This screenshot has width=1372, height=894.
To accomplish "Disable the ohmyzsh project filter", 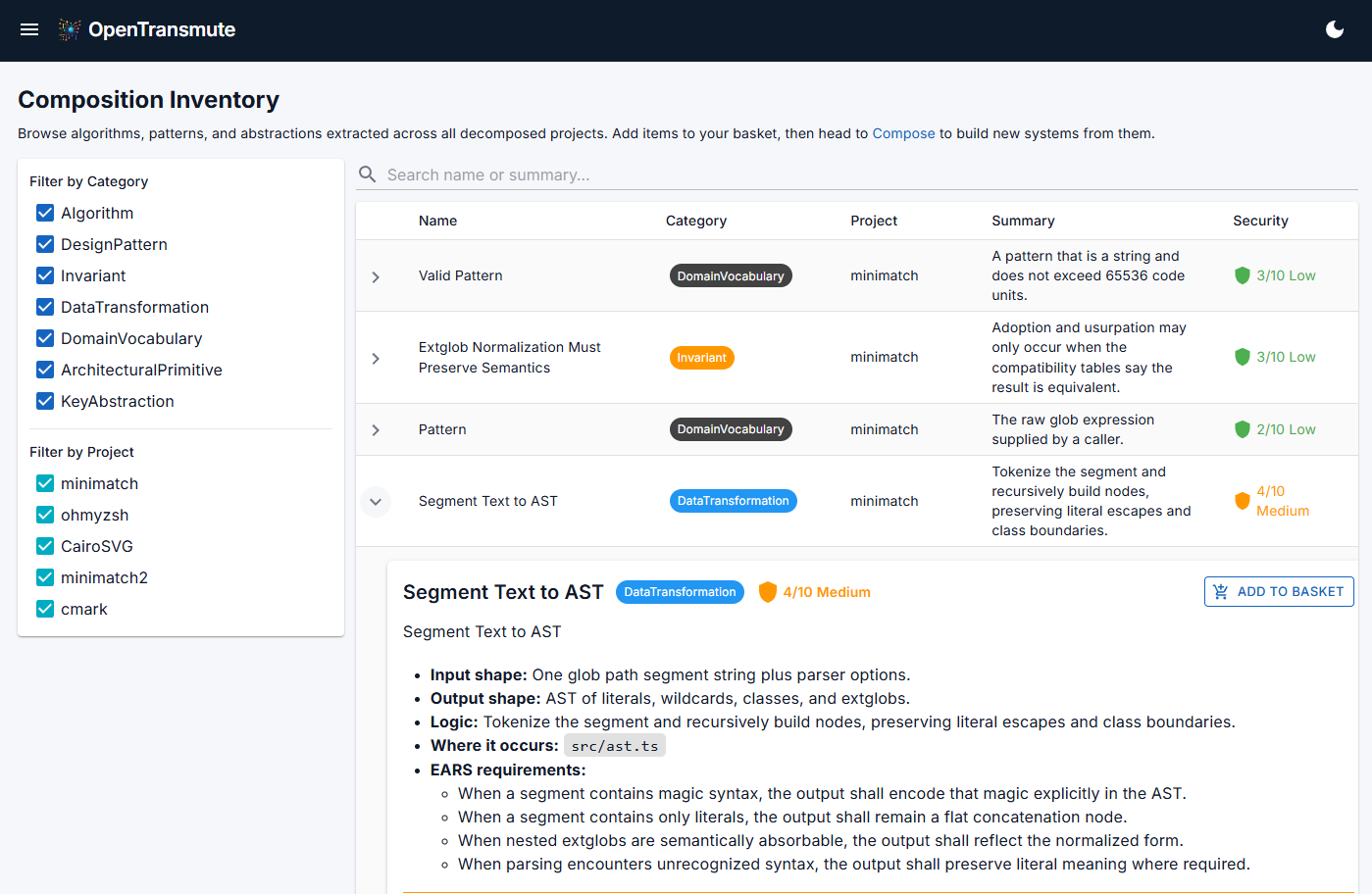I will [x=44, y=514].
